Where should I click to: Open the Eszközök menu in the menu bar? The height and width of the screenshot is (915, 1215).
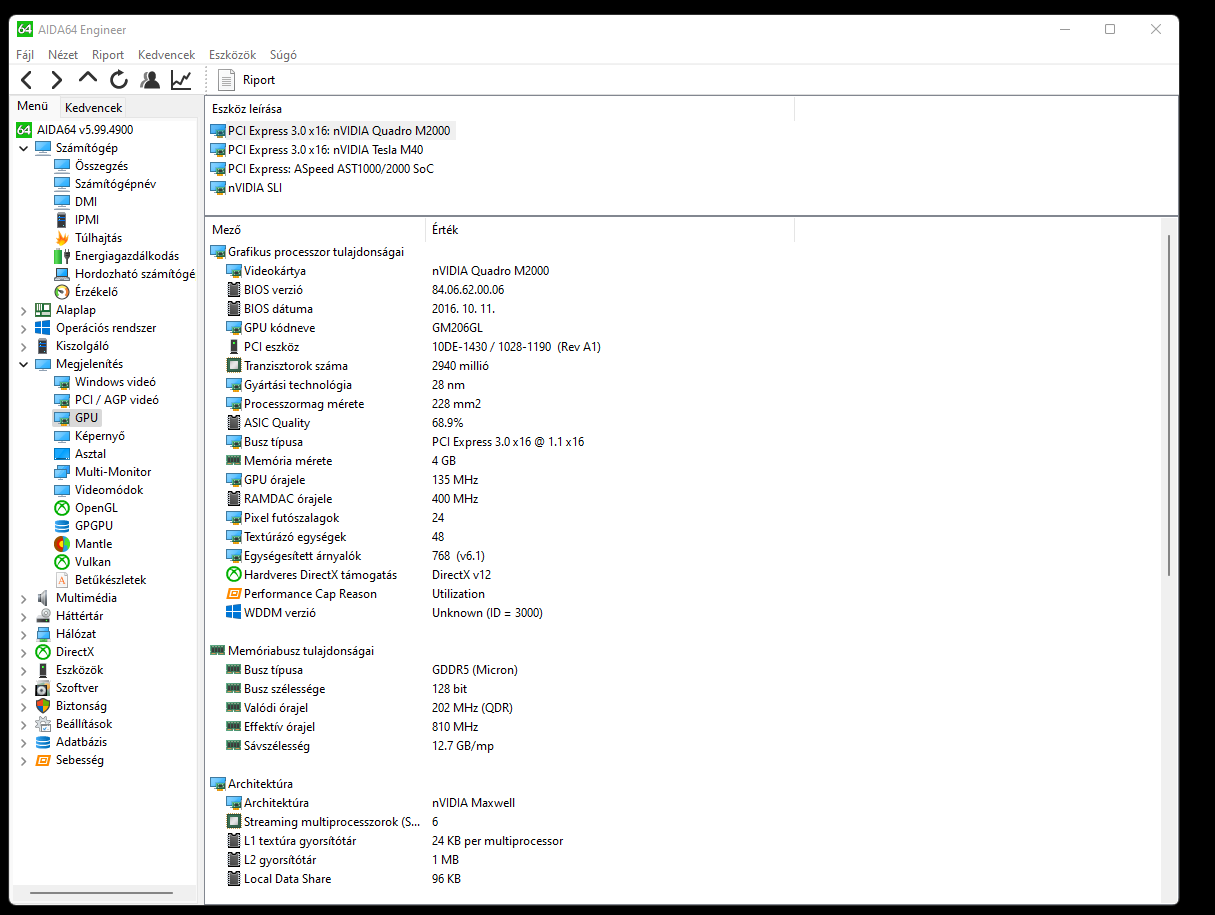(x=232, y=55)
